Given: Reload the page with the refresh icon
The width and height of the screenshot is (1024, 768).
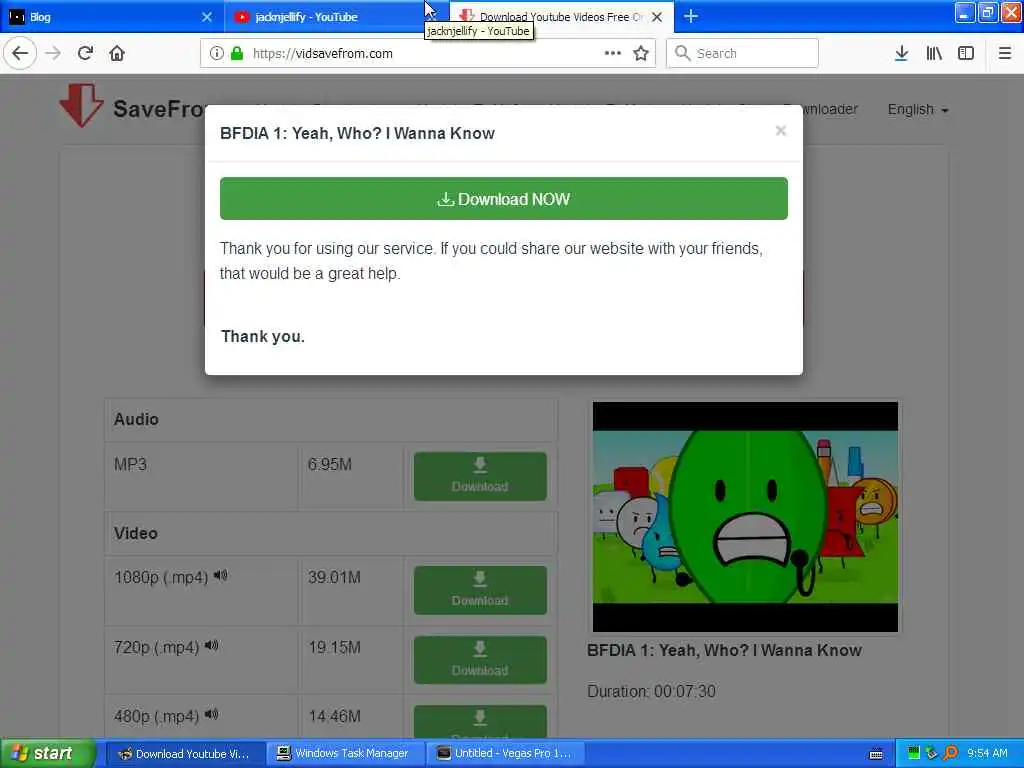Looking at the screenshot, I should [x=85, y=53].
